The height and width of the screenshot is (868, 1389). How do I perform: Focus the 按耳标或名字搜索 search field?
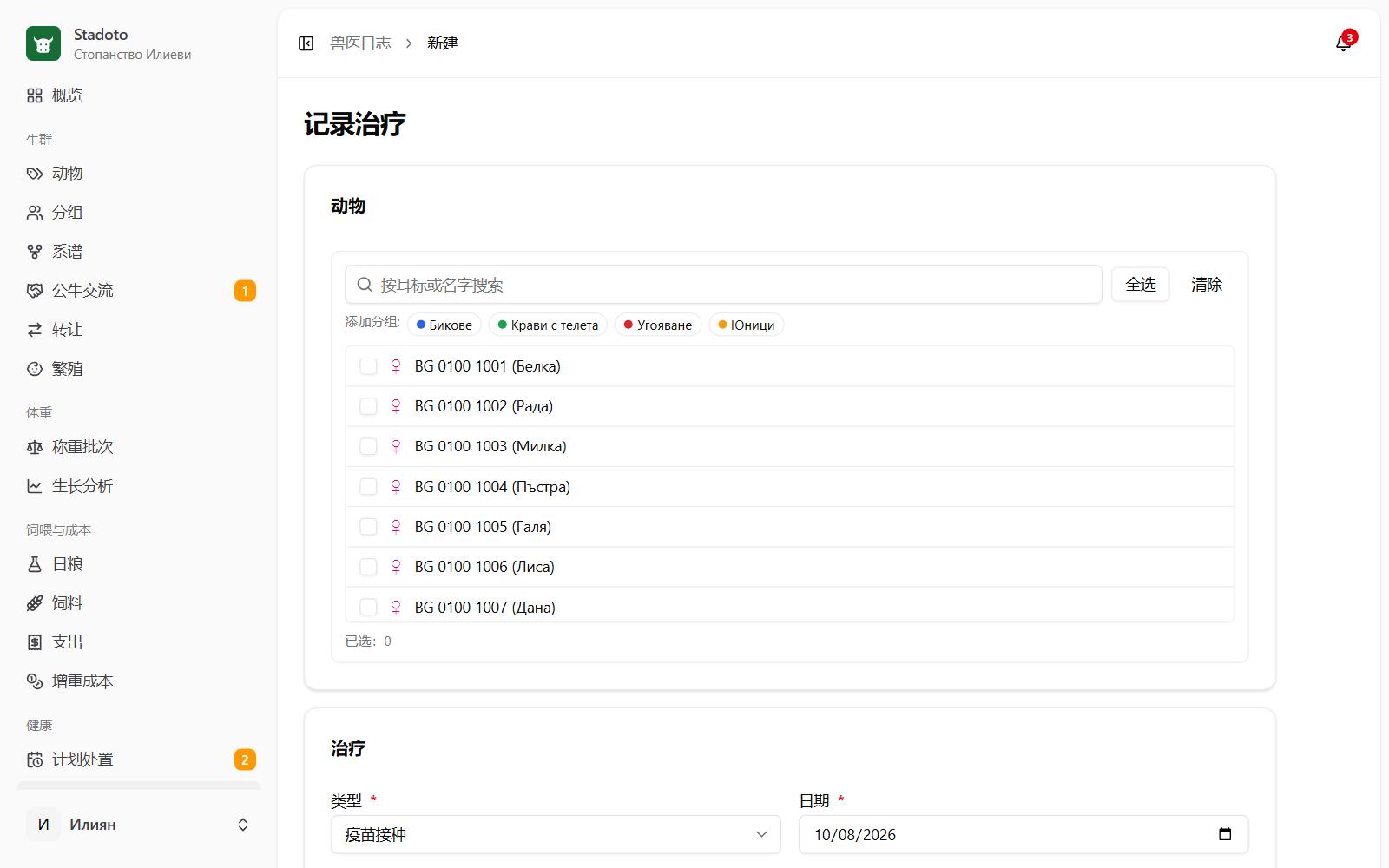point(723,285)
